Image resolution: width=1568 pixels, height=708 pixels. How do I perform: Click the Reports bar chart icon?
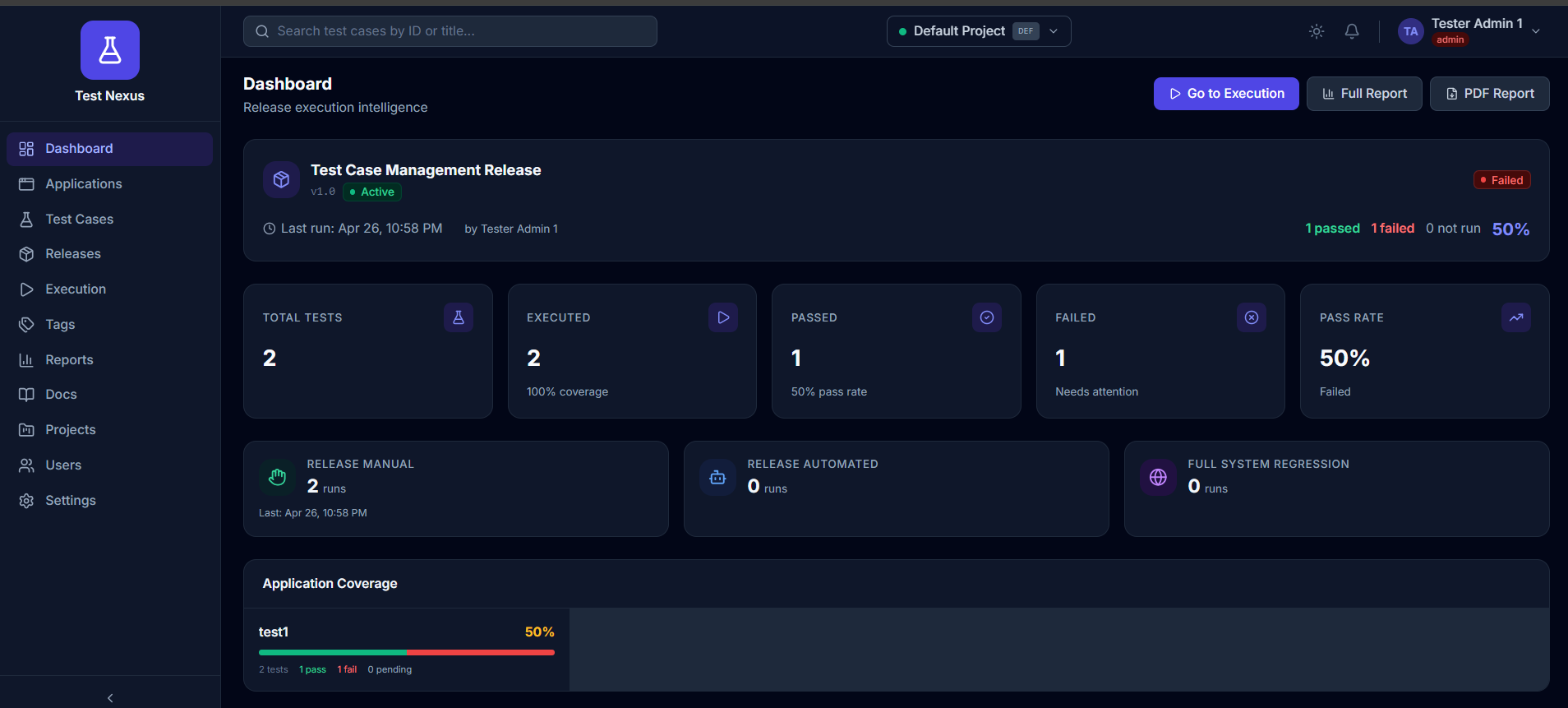[x=26, y=360]
